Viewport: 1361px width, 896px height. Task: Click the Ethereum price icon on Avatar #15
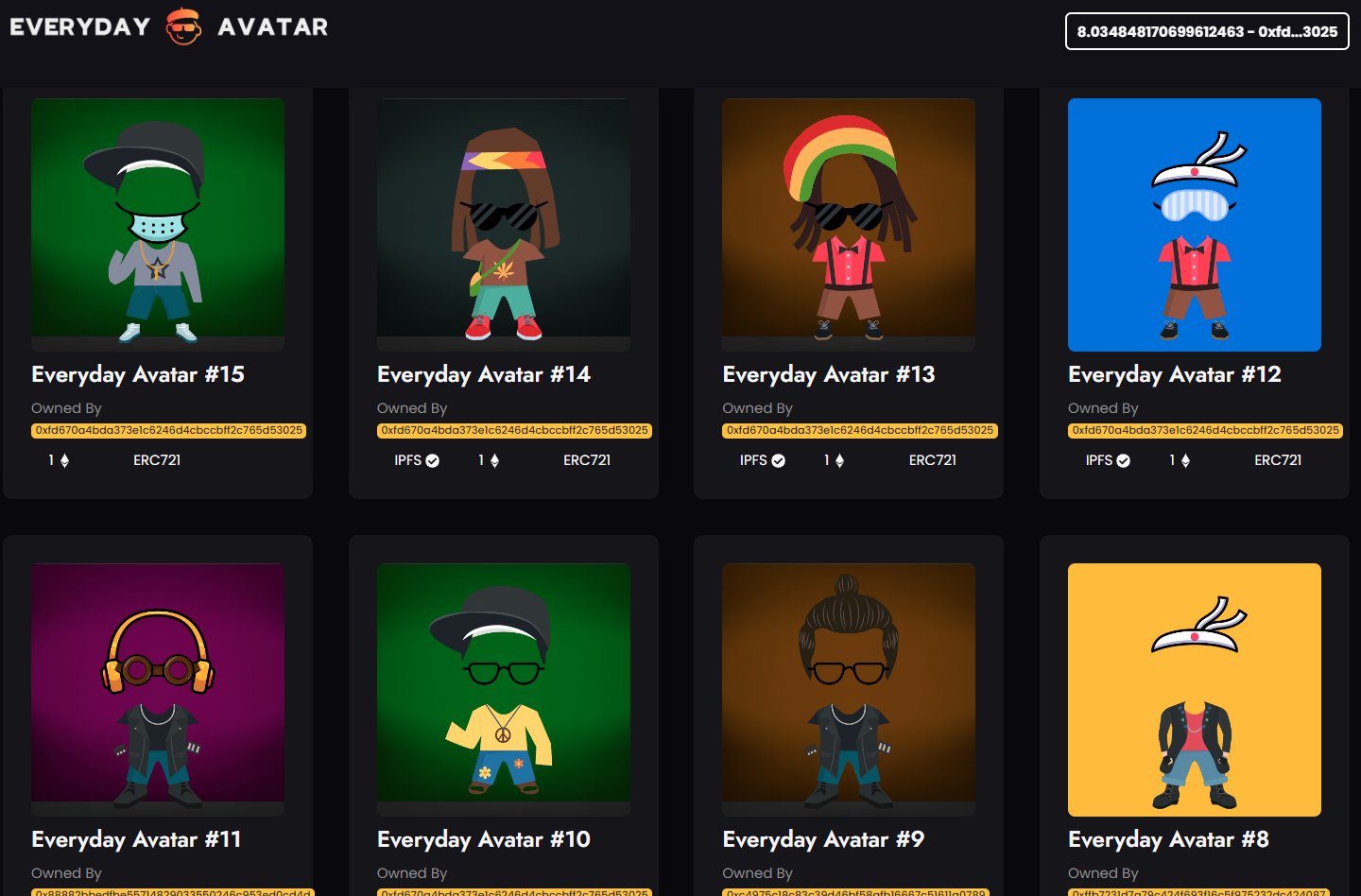pyautogui.click(x=64, y=461)
